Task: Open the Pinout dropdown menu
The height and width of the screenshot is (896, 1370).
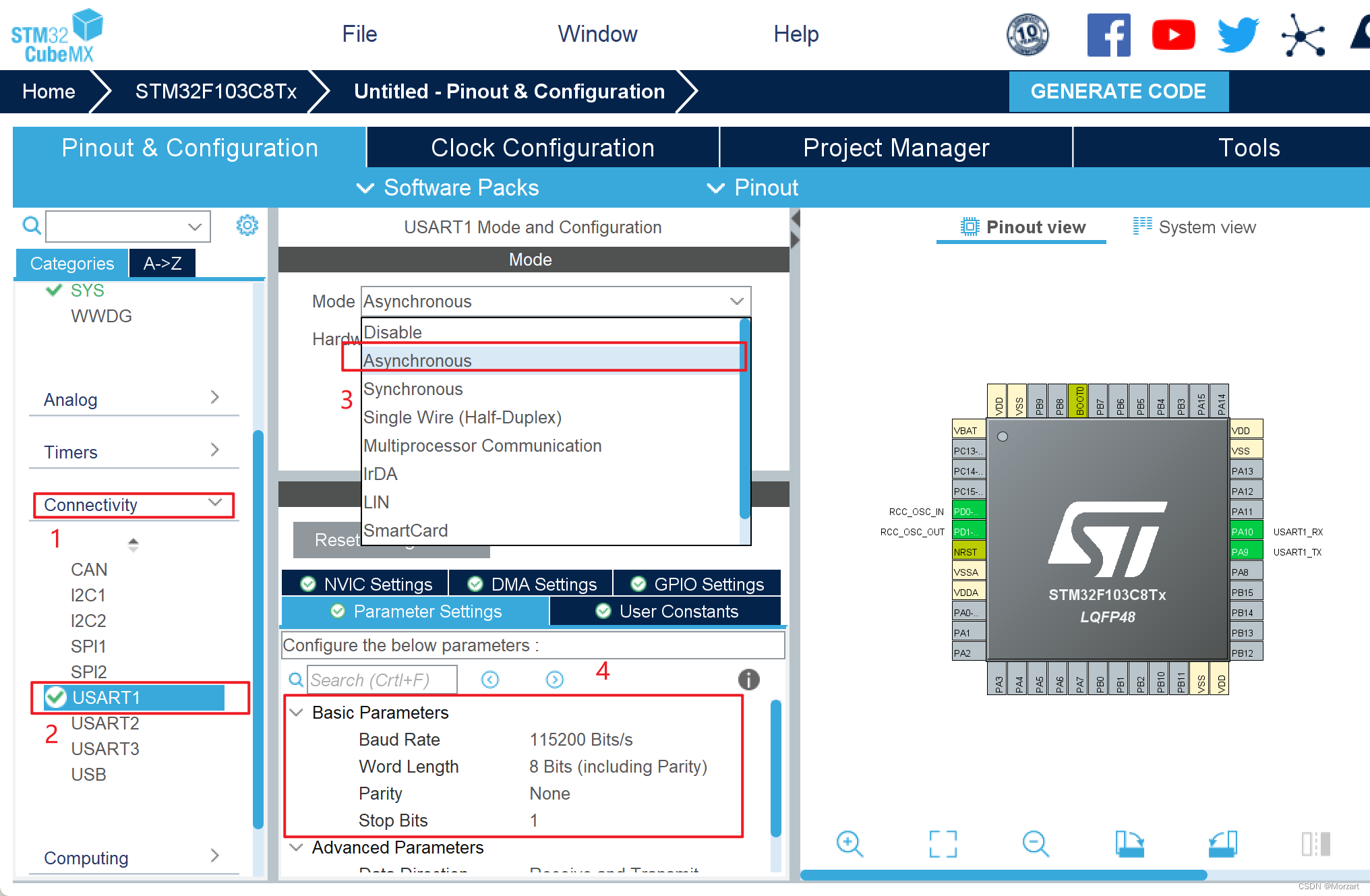Action: [753, 187]
